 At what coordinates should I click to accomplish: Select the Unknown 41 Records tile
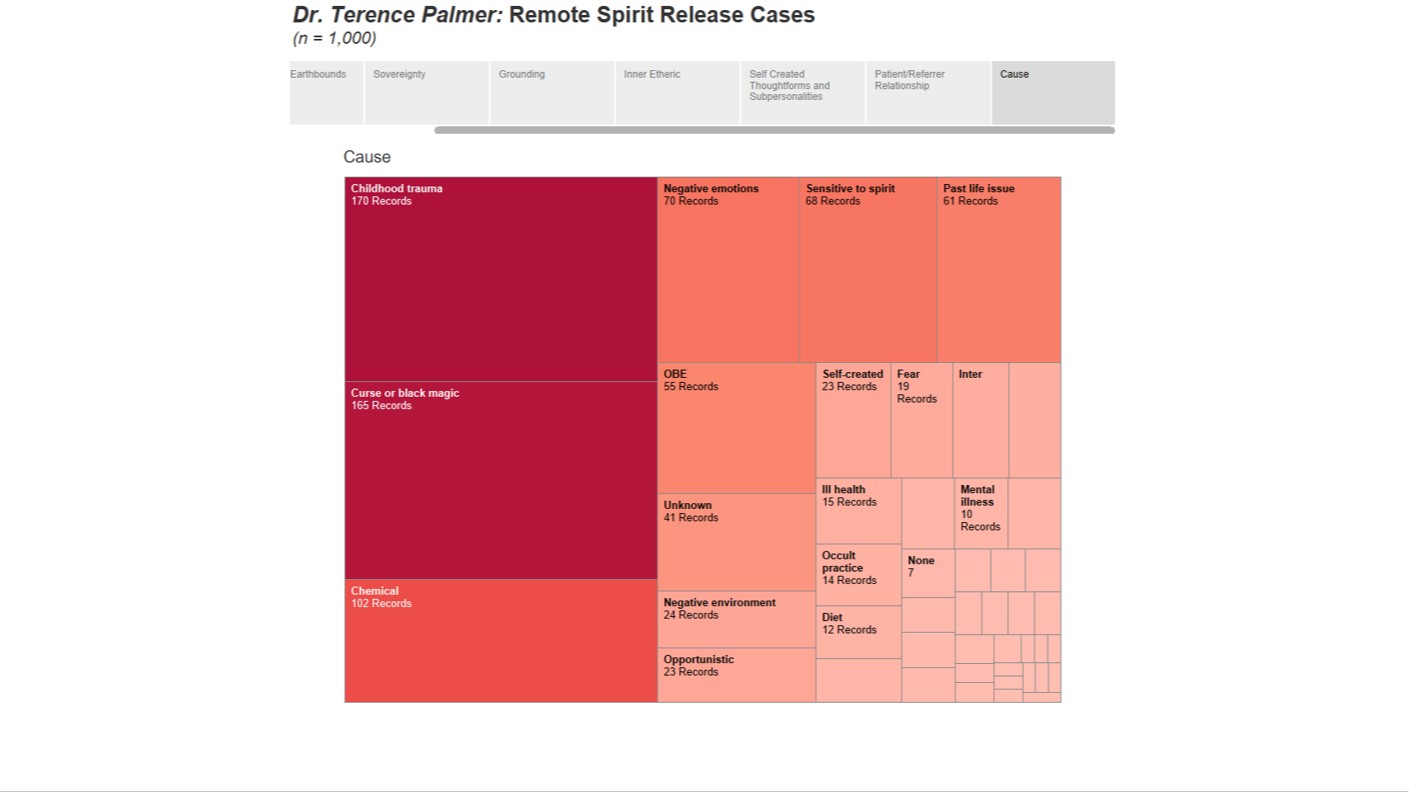coord(736,542)
